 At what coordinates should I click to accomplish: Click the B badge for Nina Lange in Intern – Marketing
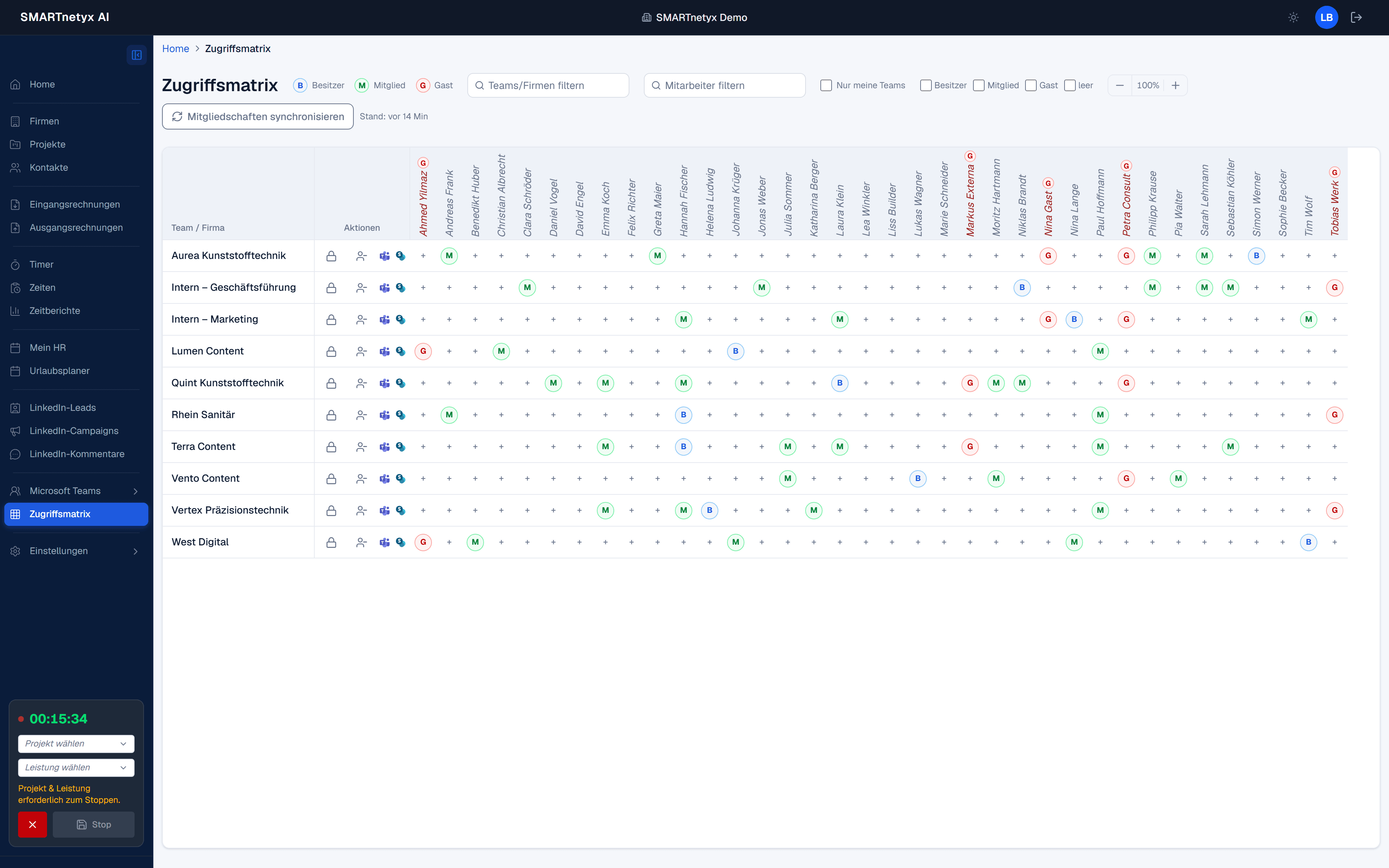[x=1074, y=320]
